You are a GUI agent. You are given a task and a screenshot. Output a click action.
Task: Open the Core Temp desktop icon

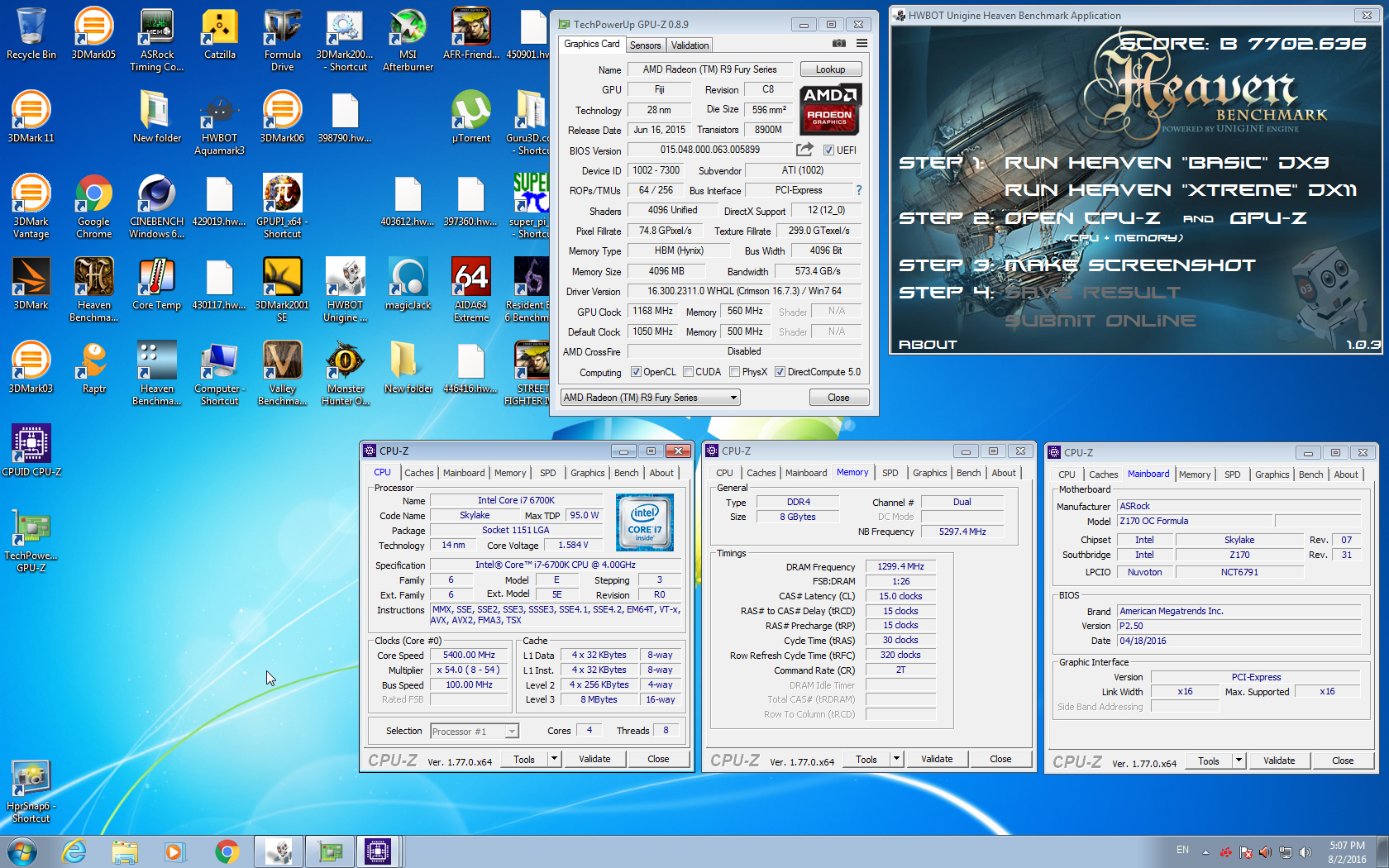coord(156,284)
